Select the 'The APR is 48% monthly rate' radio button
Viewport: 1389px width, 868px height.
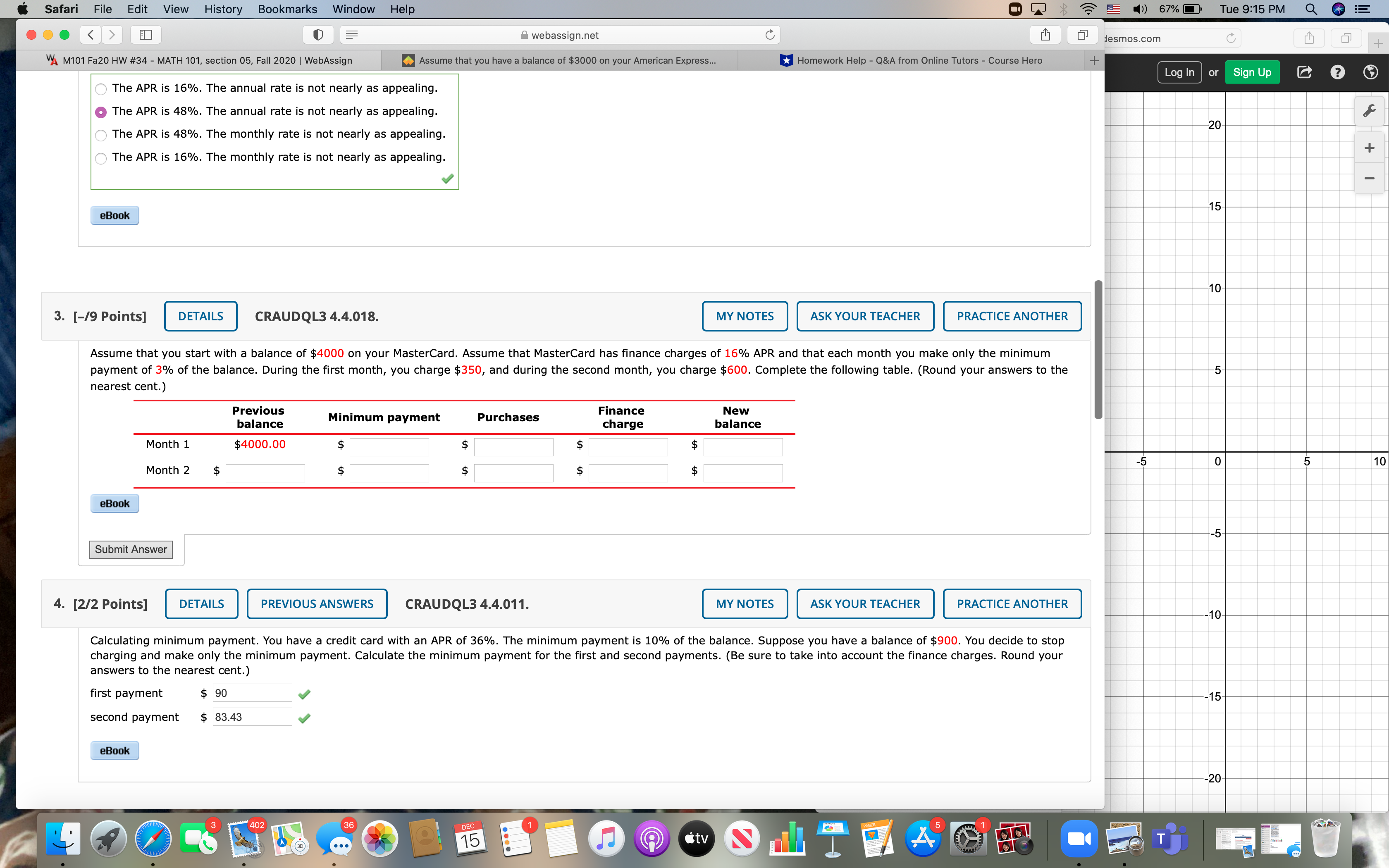[101, 133]
